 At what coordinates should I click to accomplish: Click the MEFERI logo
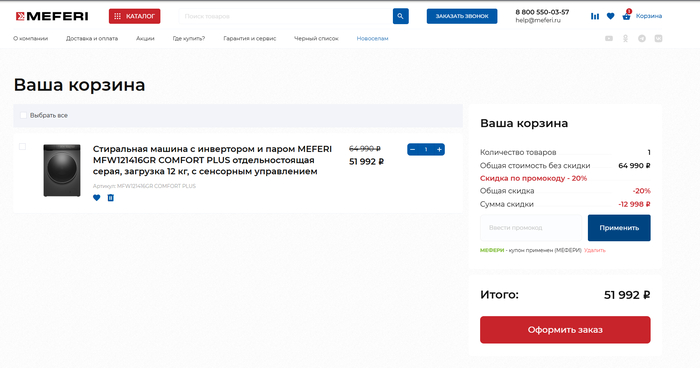click(52, 17)
